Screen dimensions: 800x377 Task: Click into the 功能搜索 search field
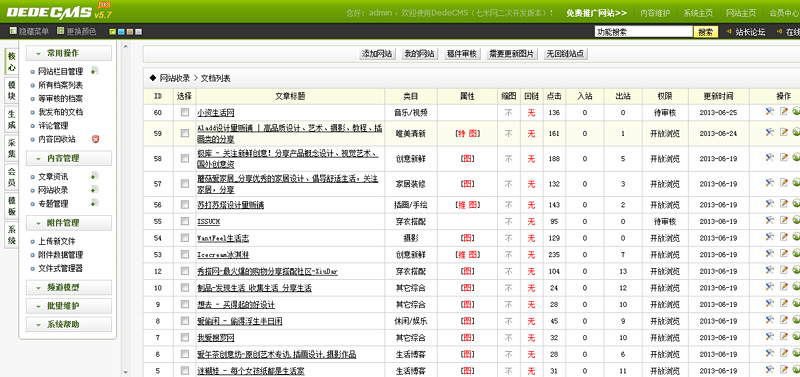[644, 32]
